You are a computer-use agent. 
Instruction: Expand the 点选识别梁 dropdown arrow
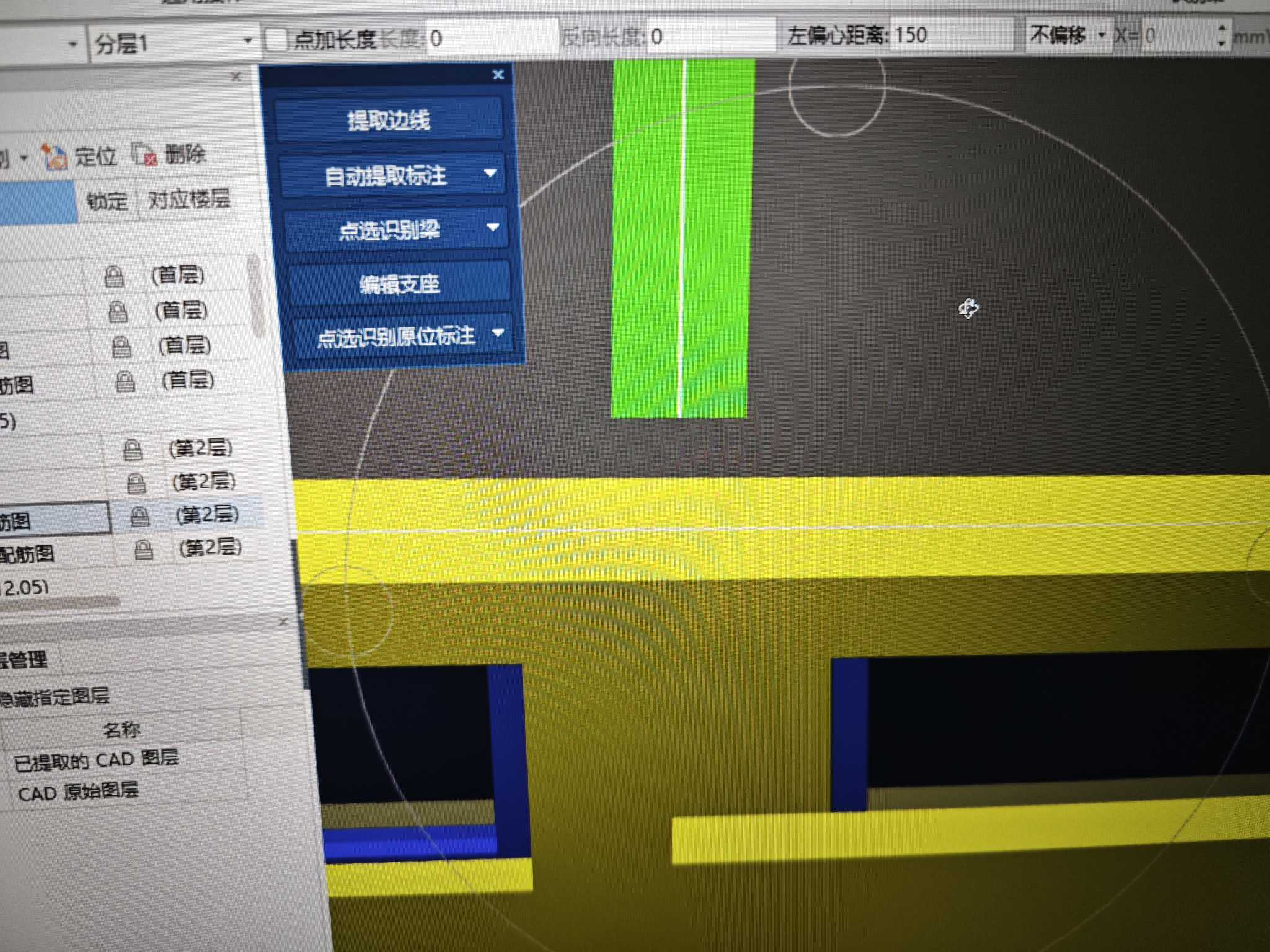coord(493,227)
